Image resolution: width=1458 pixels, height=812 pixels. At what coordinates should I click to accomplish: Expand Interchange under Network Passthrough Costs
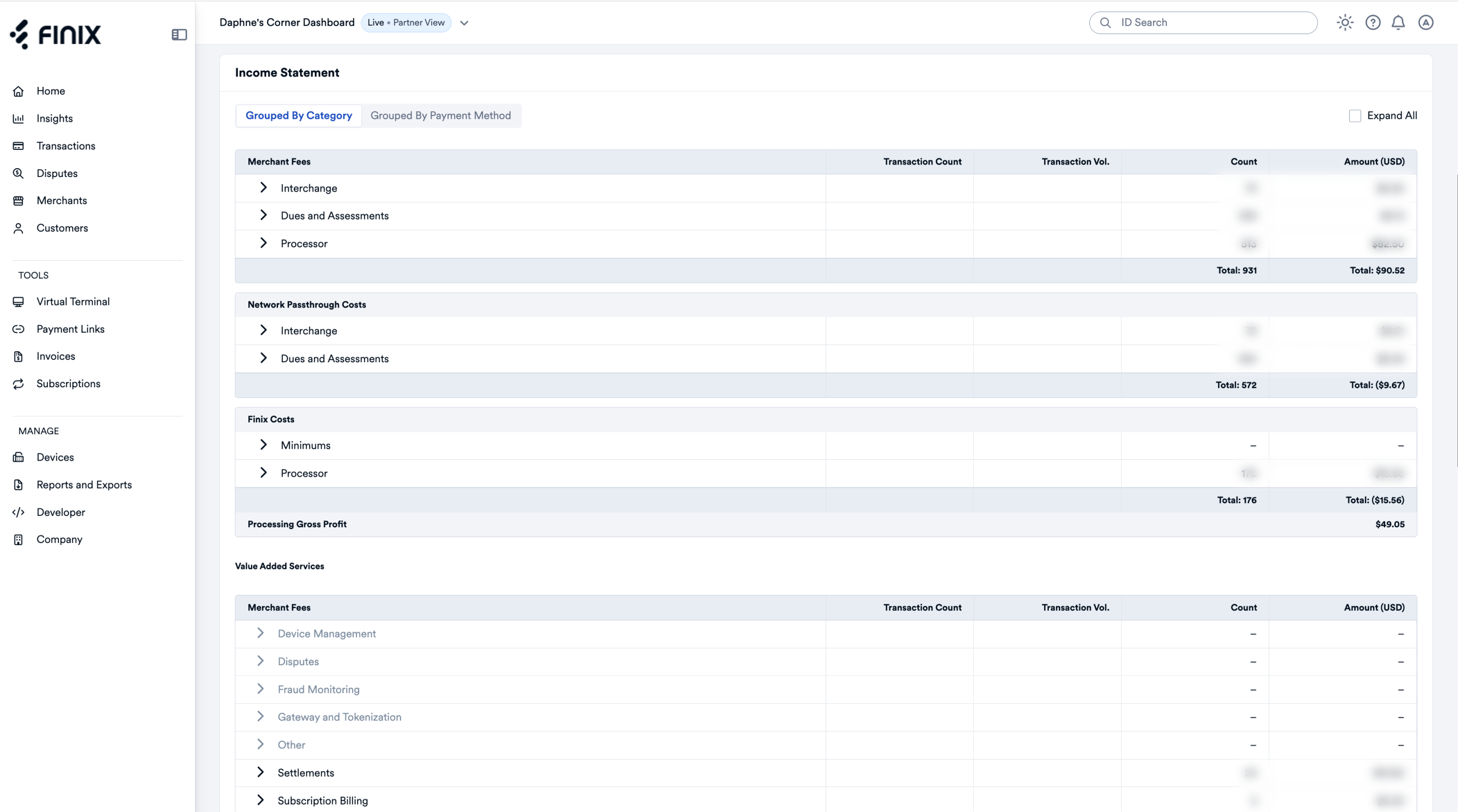[x=263, y=330]
